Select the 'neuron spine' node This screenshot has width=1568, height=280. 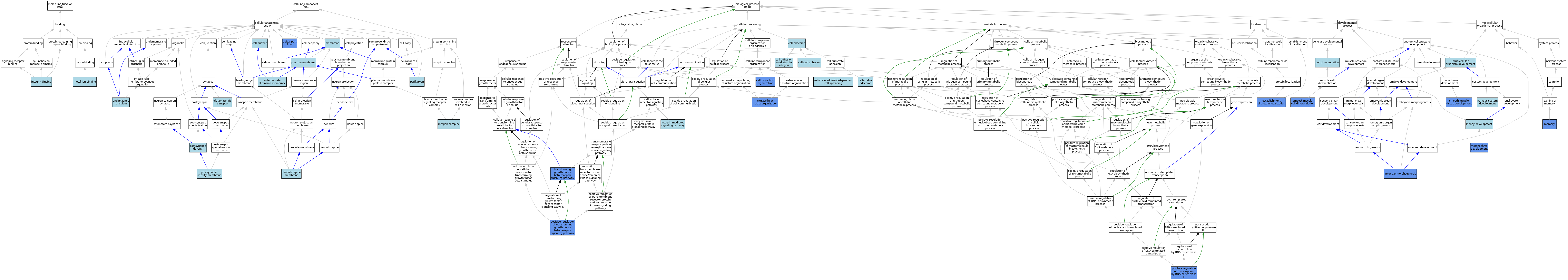click(x=355, y=124)
